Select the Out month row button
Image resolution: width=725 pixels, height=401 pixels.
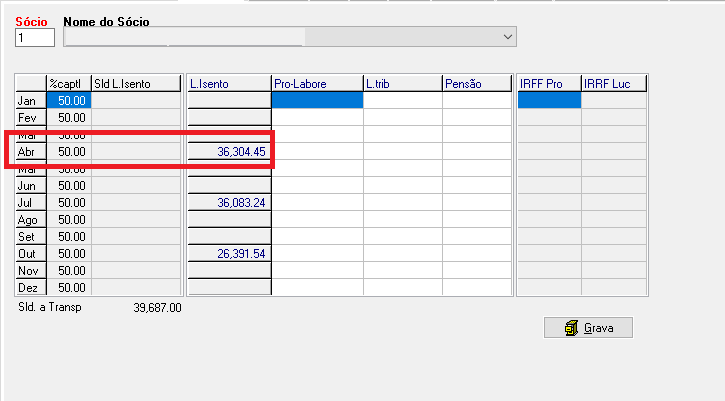[30, 253]
